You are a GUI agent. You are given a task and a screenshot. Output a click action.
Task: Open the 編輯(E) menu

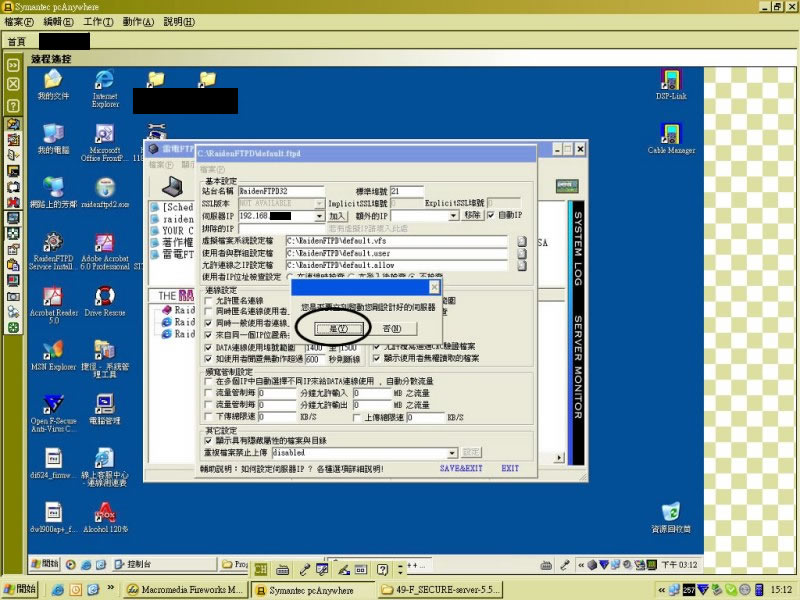58,22
